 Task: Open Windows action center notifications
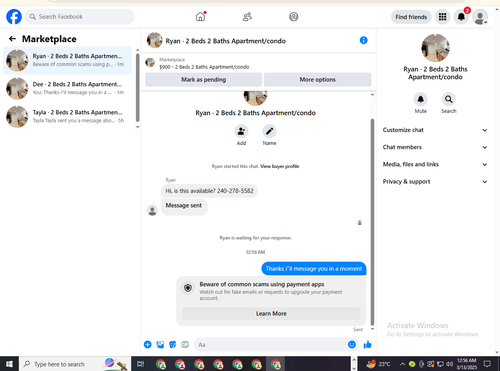[x=487, y=364]
